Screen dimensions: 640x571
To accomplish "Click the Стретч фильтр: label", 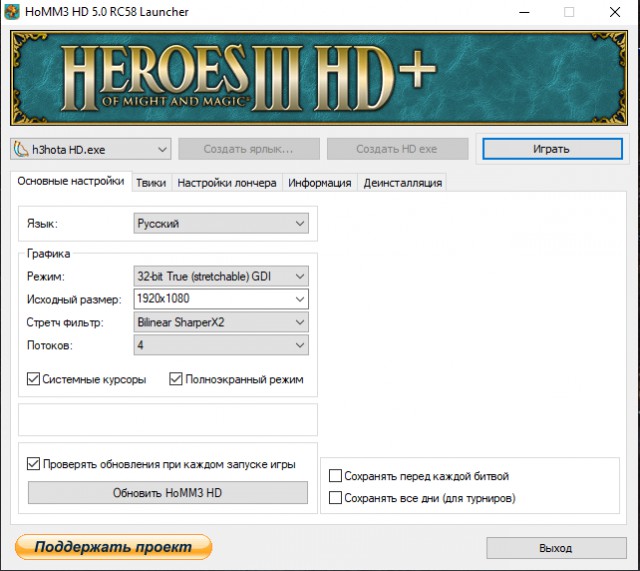I will coord(65,322).
